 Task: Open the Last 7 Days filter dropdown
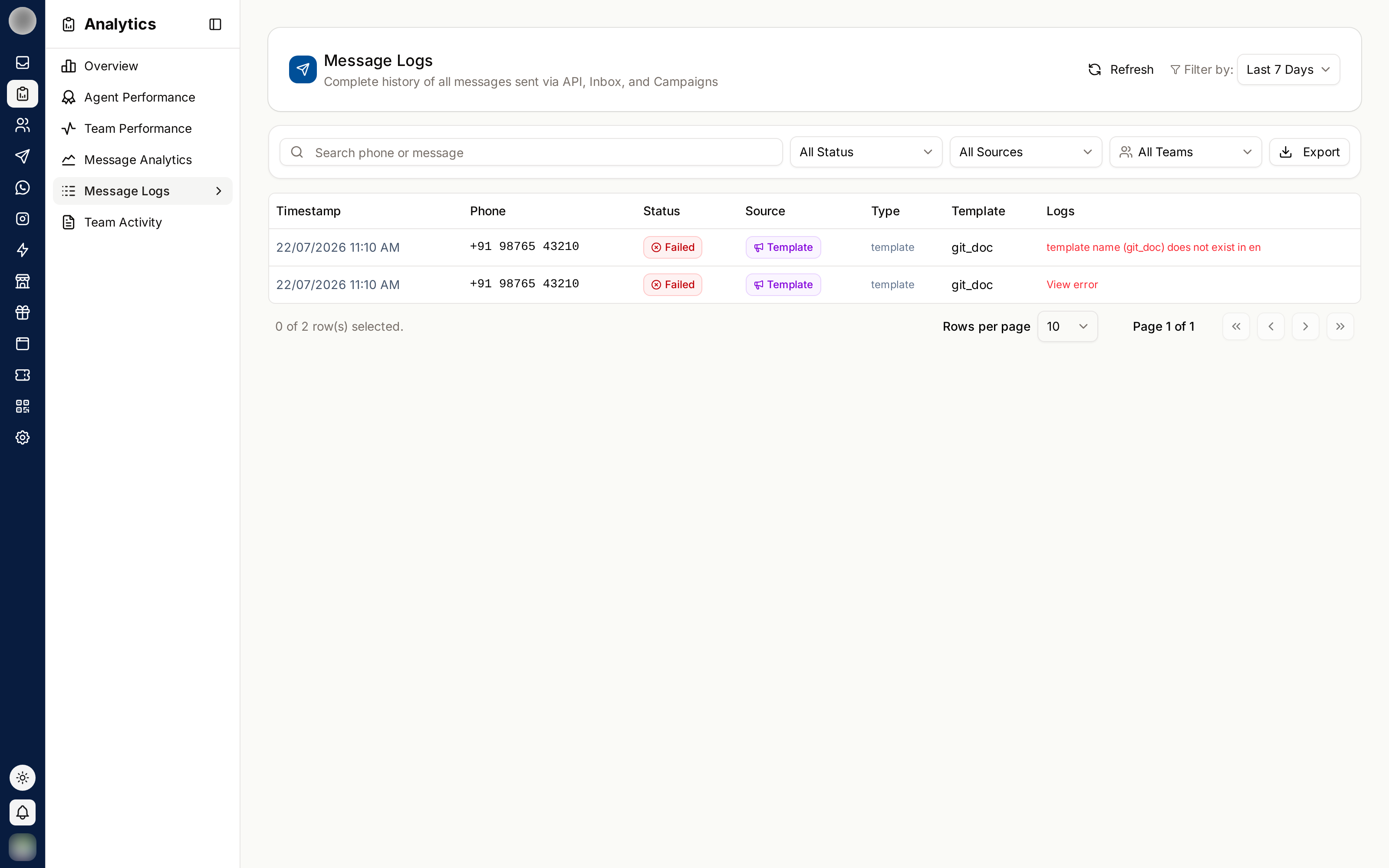pos(1288,69)
